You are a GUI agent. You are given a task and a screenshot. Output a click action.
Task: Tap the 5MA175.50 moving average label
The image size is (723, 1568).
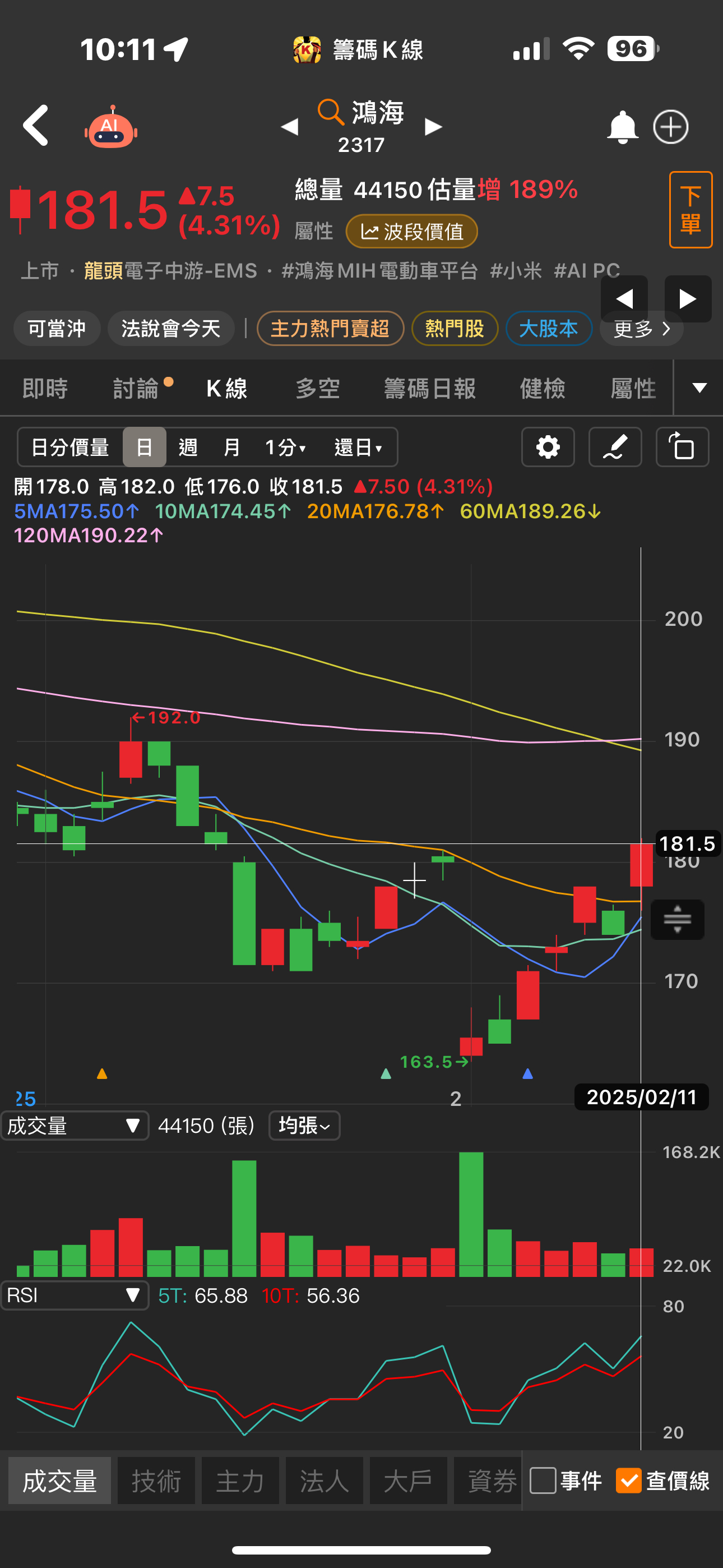[77, 511]
